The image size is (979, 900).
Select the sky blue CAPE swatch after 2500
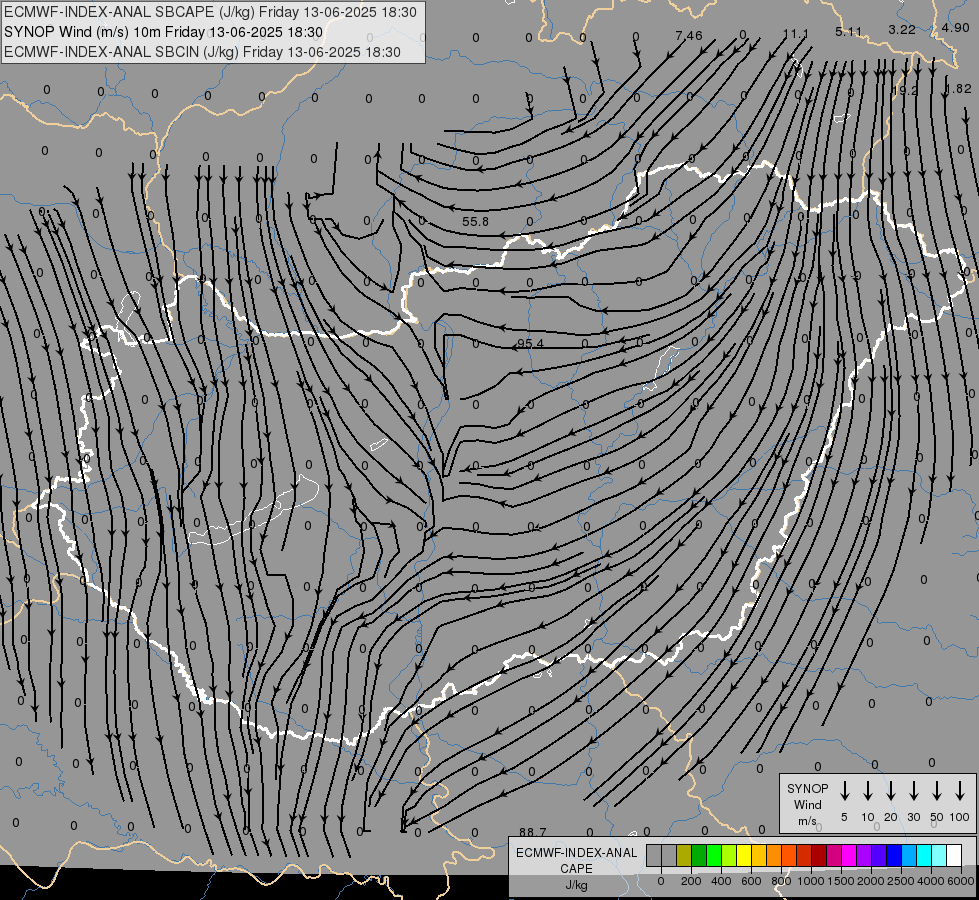click(910, 855)
